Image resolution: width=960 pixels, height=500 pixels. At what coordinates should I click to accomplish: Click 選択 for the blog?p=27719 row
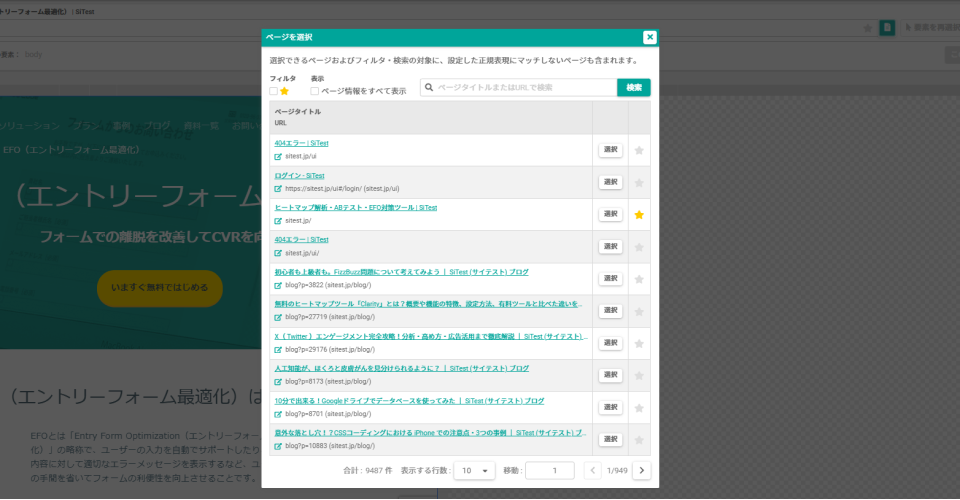(x=610, y=310)
